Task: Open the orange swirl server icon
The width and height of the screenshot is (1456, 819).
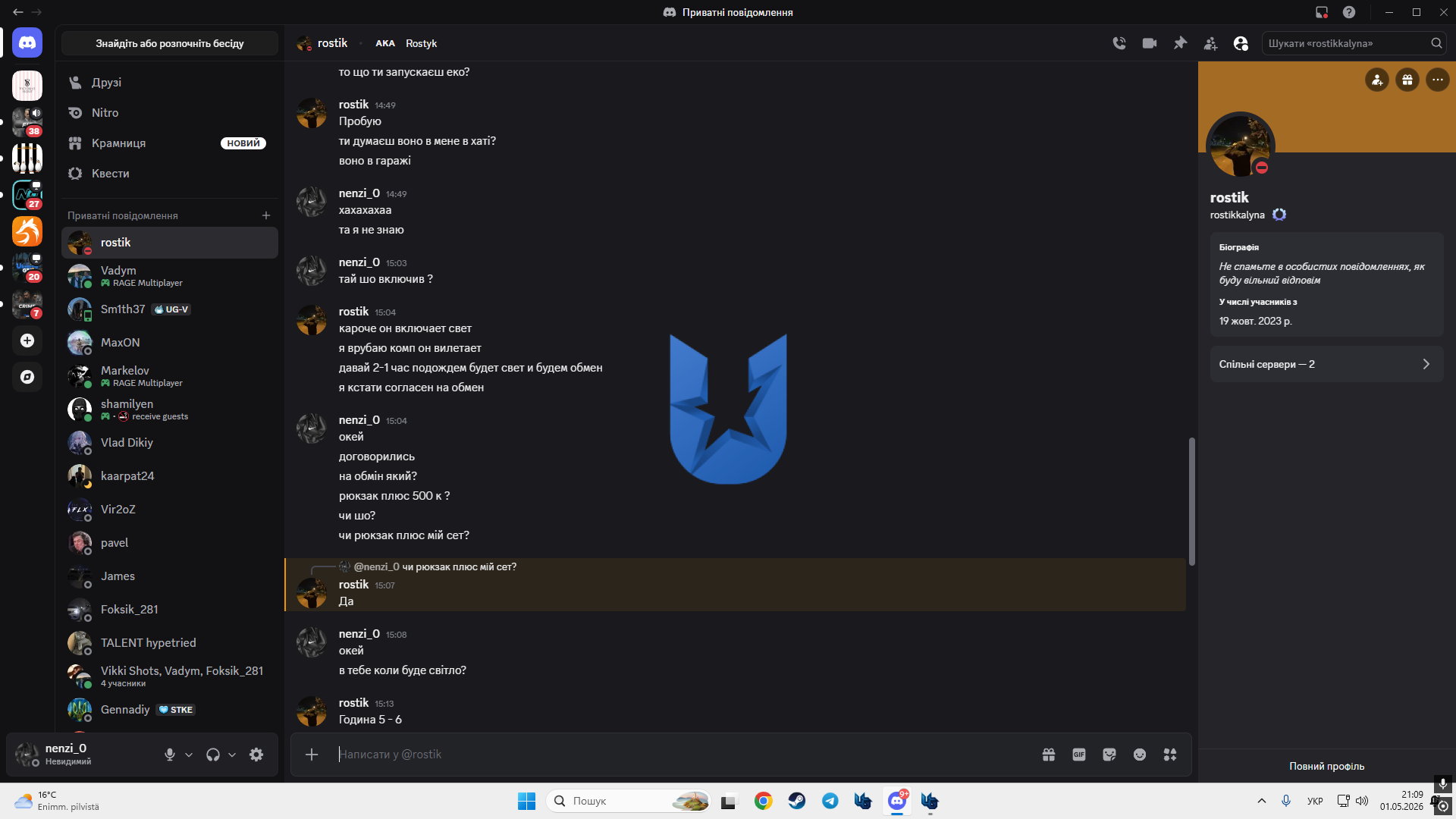Action: click(x=27, y=231)
